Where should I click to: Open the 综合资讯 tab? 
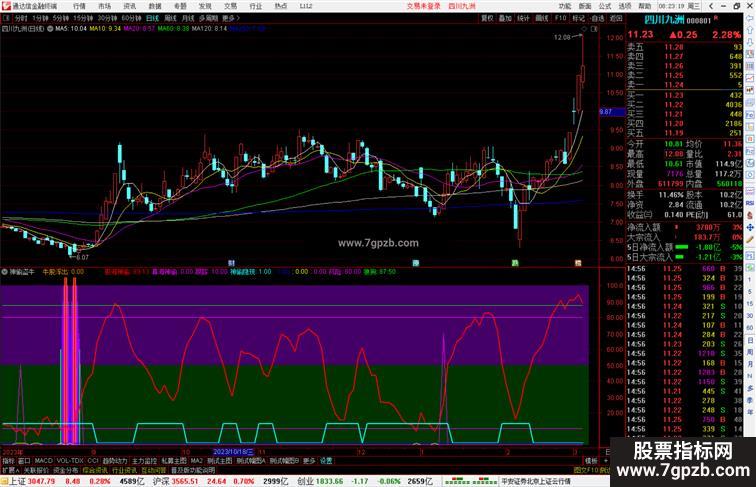(x=95, y=470)
